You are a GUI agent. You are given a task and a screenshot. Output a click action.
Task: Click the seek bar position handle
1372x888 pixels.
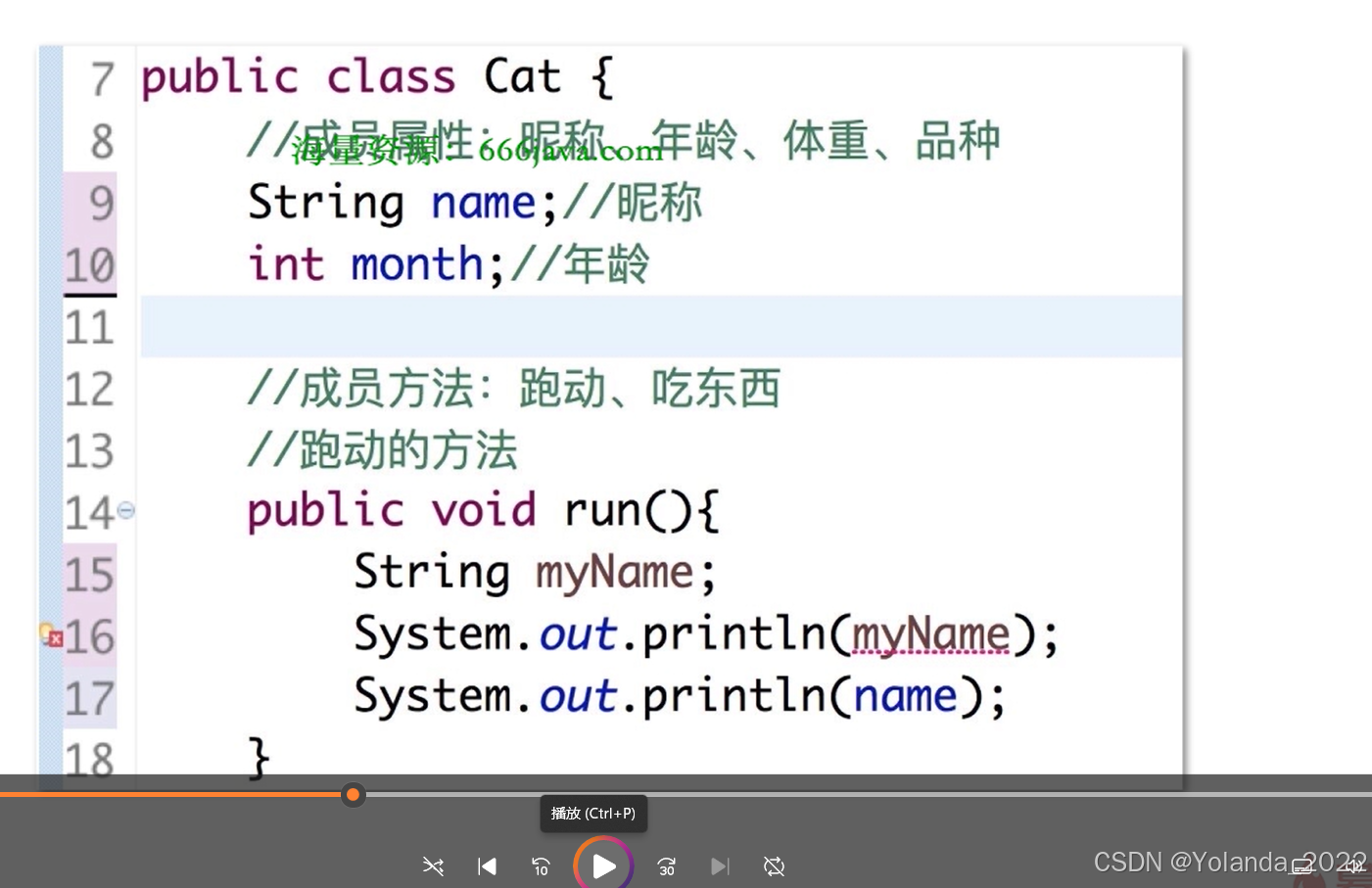click(x=353, y=794)
